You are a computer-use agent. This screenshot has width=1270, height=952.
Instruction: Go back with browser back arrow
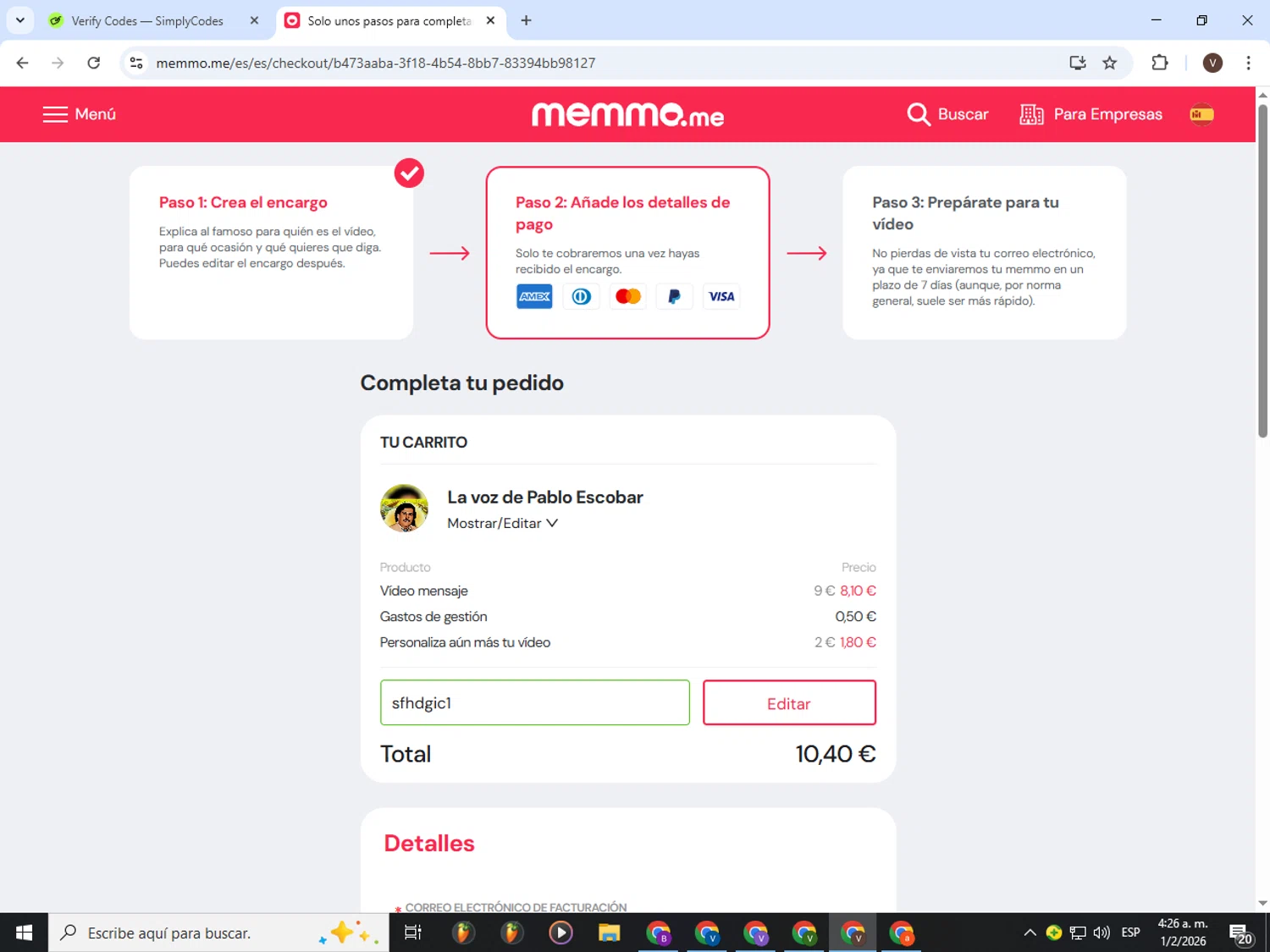pos(23,63)
